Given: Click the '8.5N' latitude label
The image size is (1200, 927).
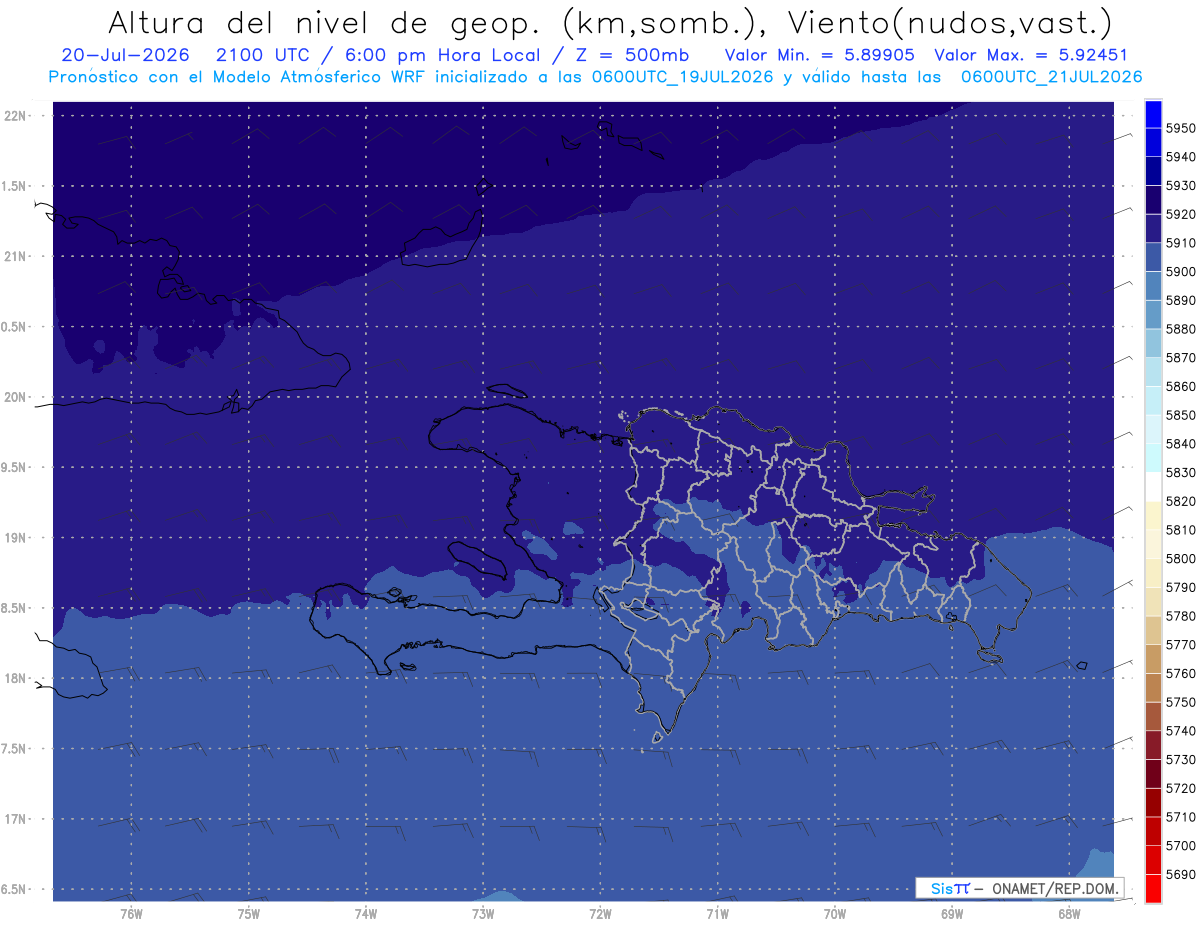Looking at the screenshot, I should 15,608.
